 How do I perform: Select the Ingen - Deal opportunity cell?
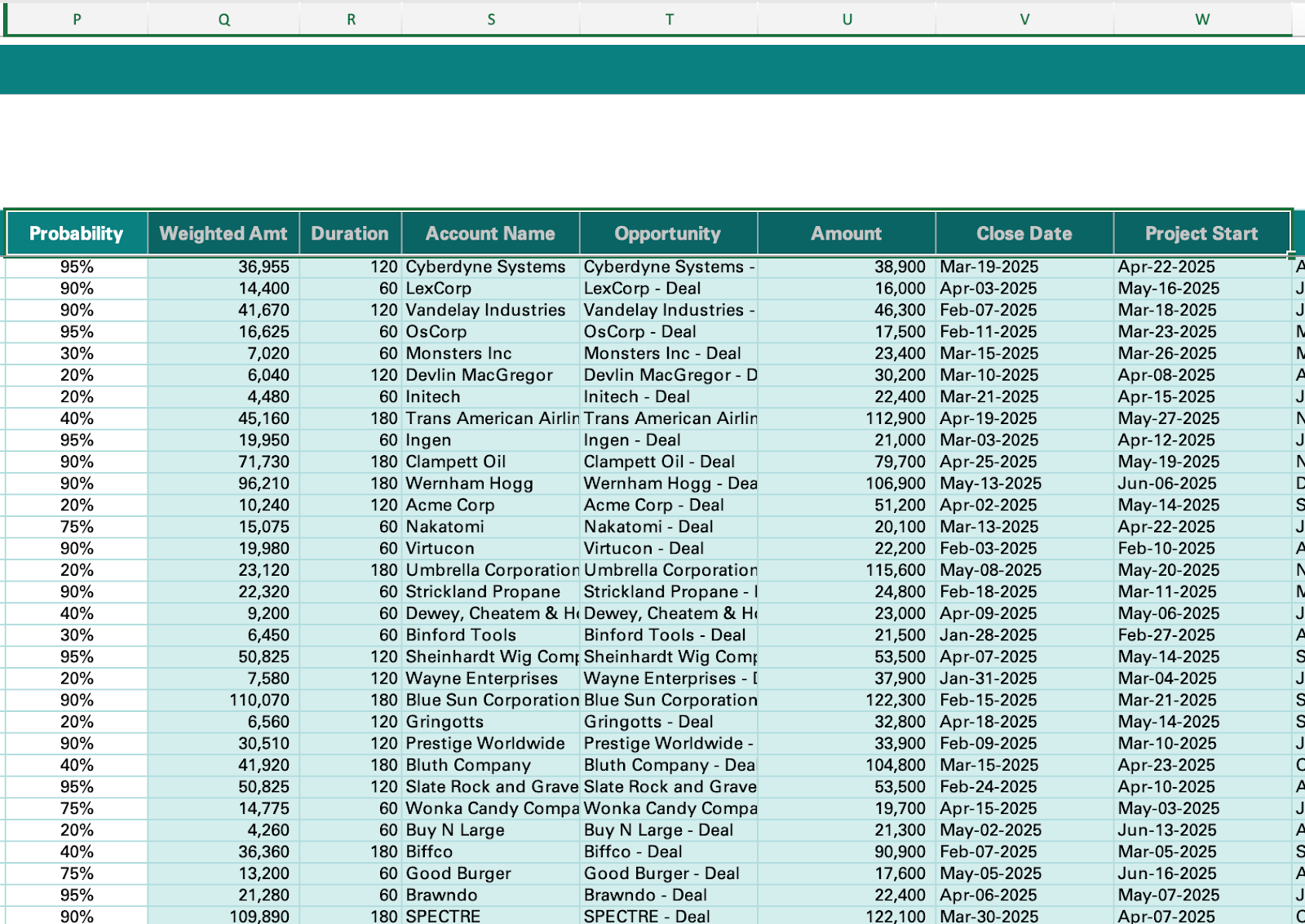(669, 440)
